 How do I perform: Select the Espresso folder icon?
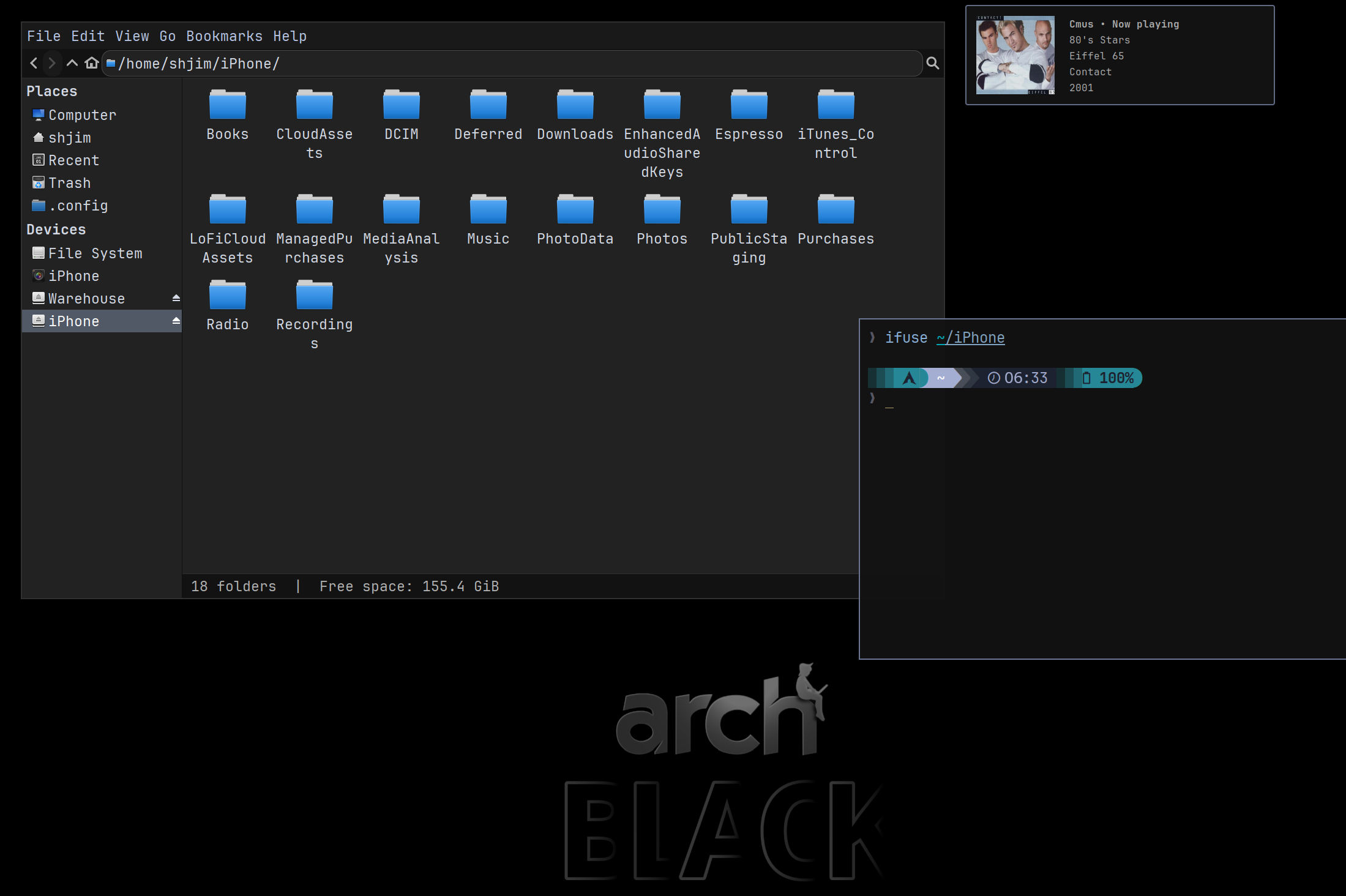pyautogui.click(x=749, y=104)
